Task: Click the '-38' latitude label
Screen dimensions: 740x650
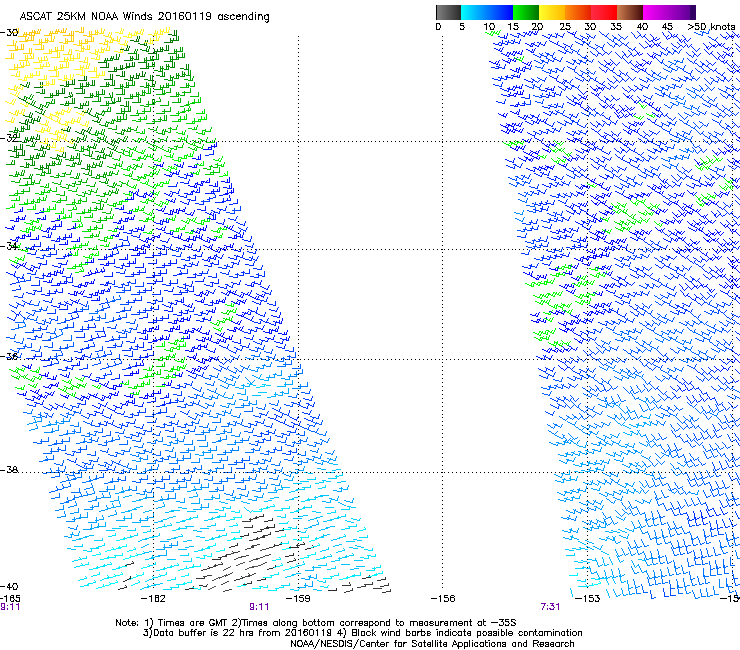Action: pos(10,470)
